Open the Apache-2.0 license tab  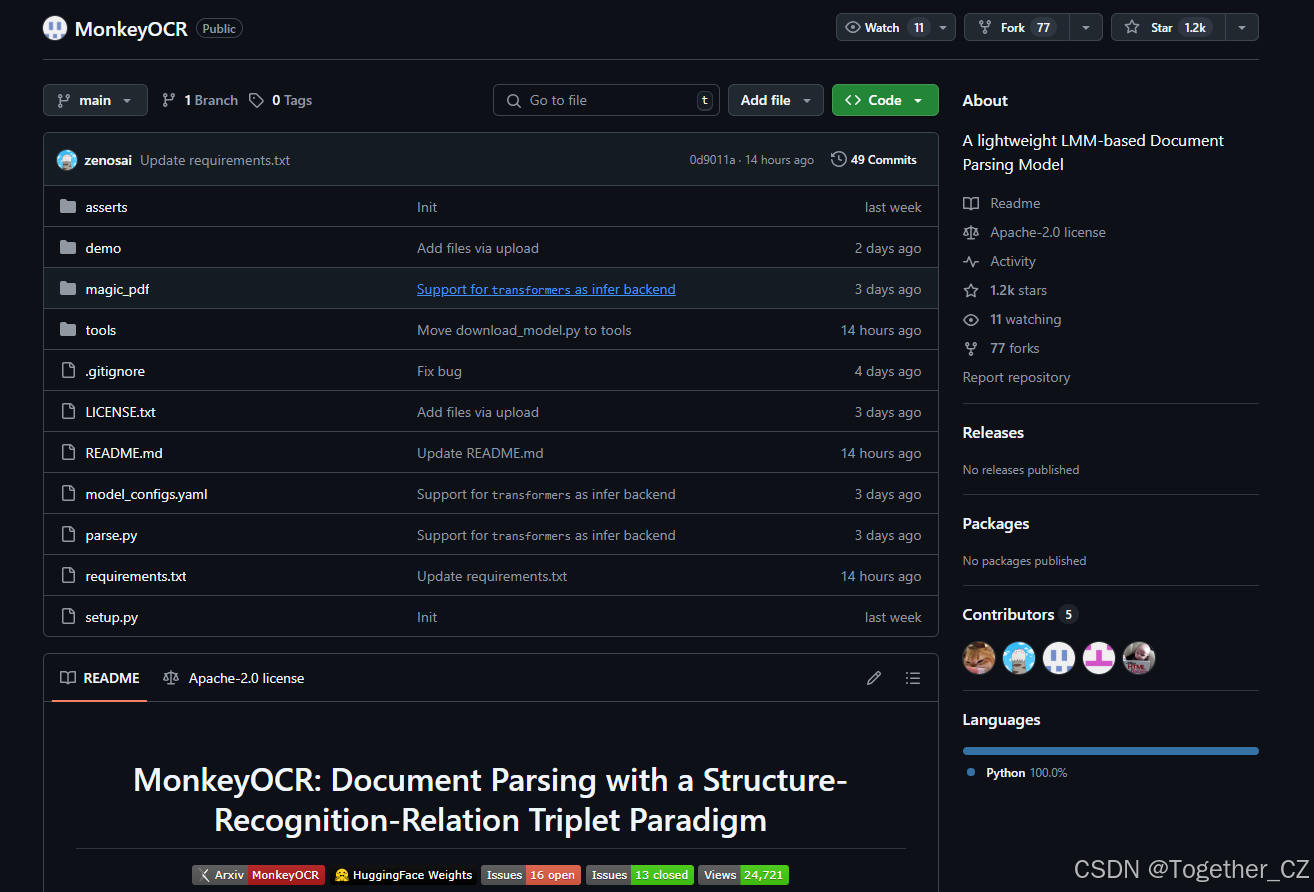click(233, 678)
